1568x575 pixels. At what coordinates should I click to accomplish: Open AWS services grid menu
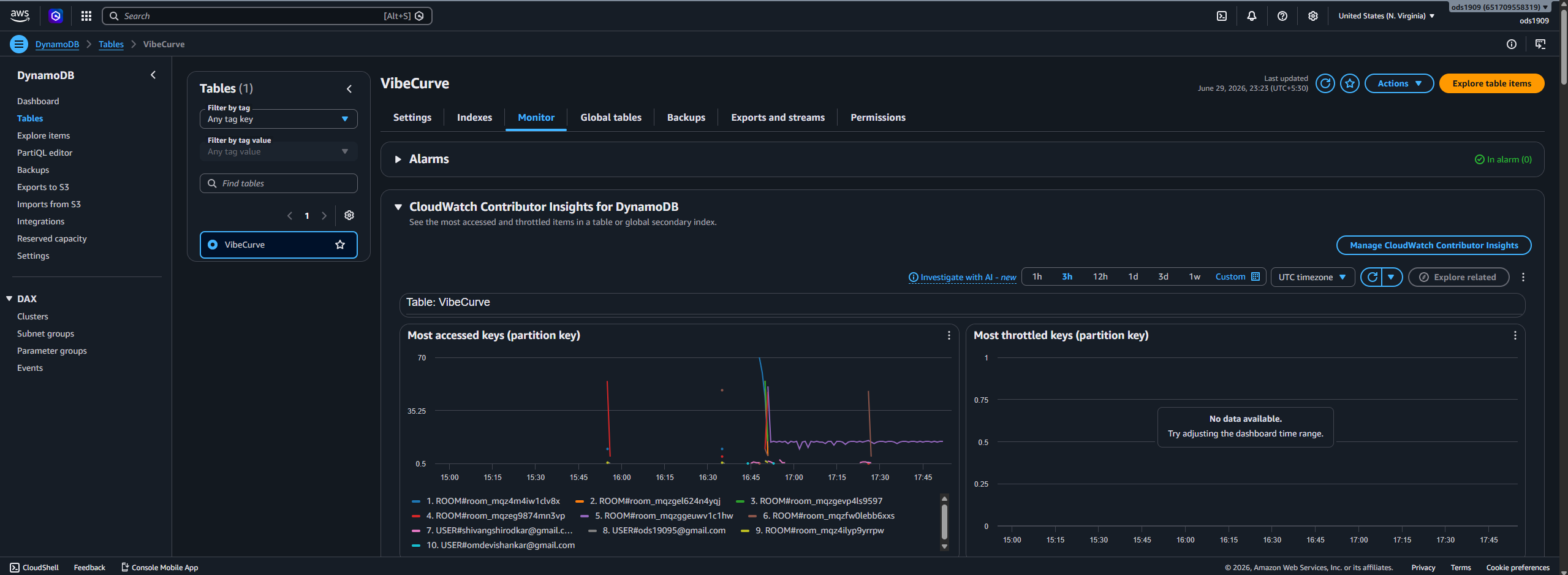[x=86, y=16]
